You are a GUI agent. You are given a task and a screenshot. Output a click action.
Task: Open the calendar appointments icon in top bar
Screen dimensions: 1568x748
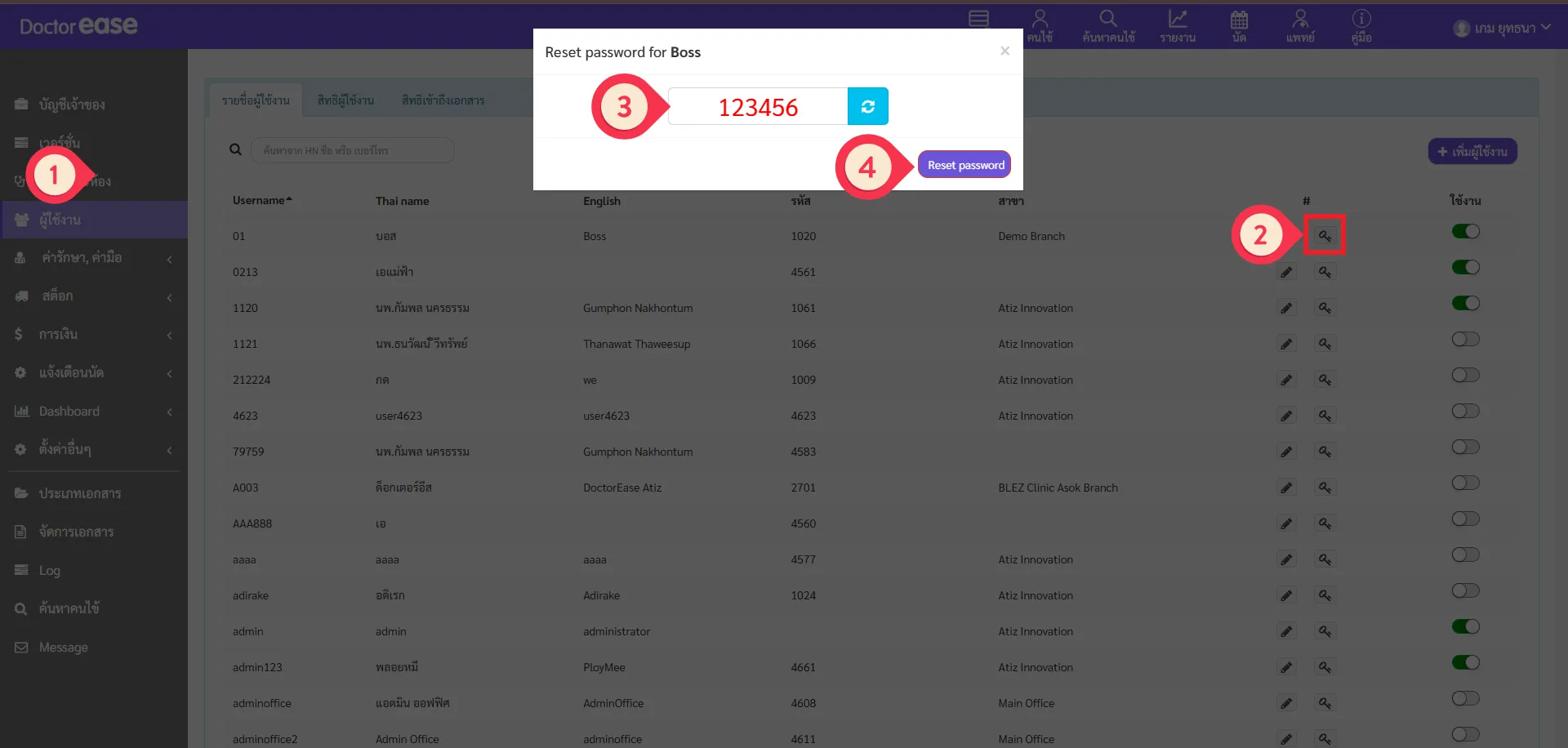(1239, 25)
